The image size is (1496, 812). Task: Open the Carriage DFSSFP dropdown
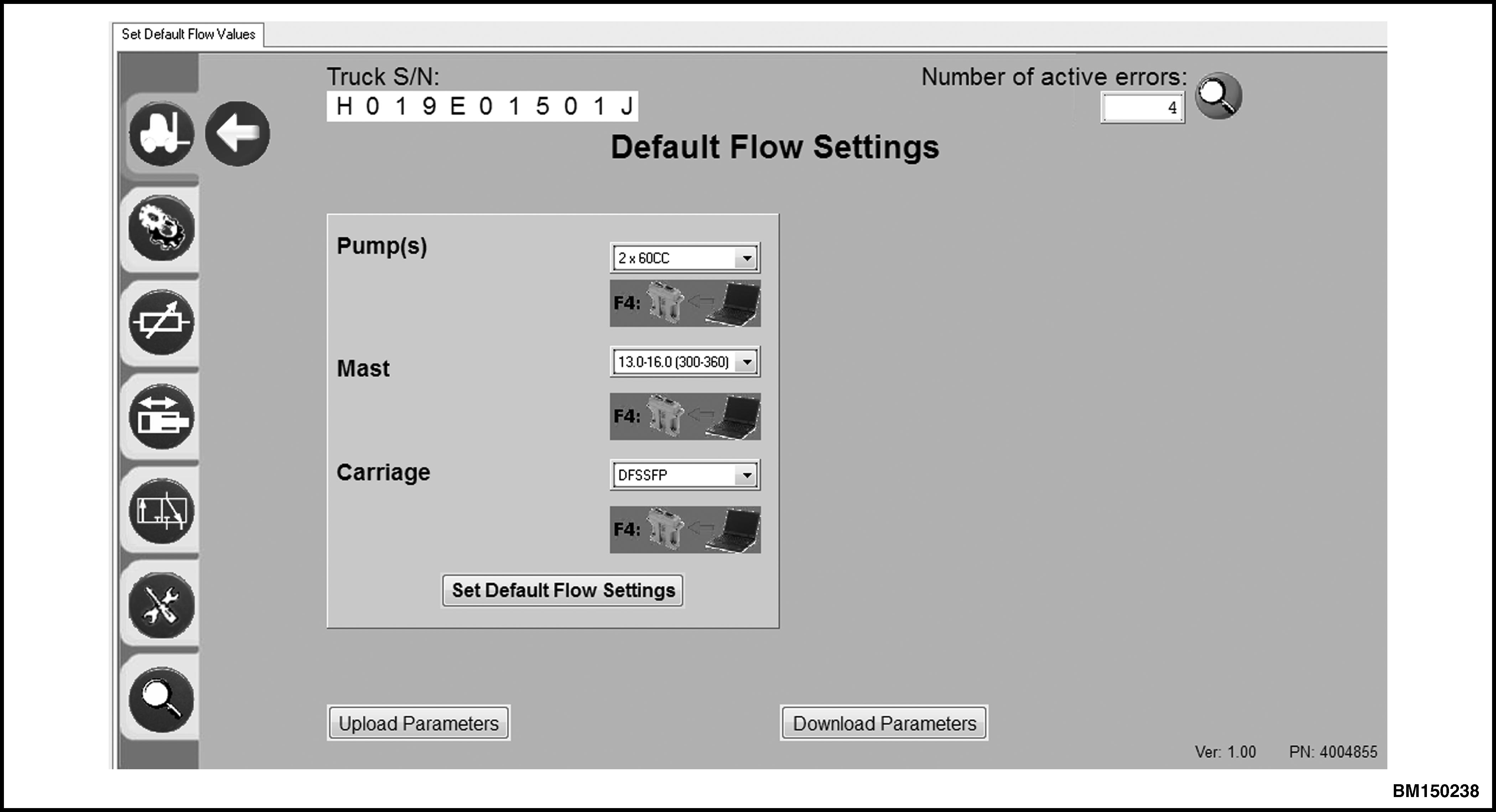685,475
